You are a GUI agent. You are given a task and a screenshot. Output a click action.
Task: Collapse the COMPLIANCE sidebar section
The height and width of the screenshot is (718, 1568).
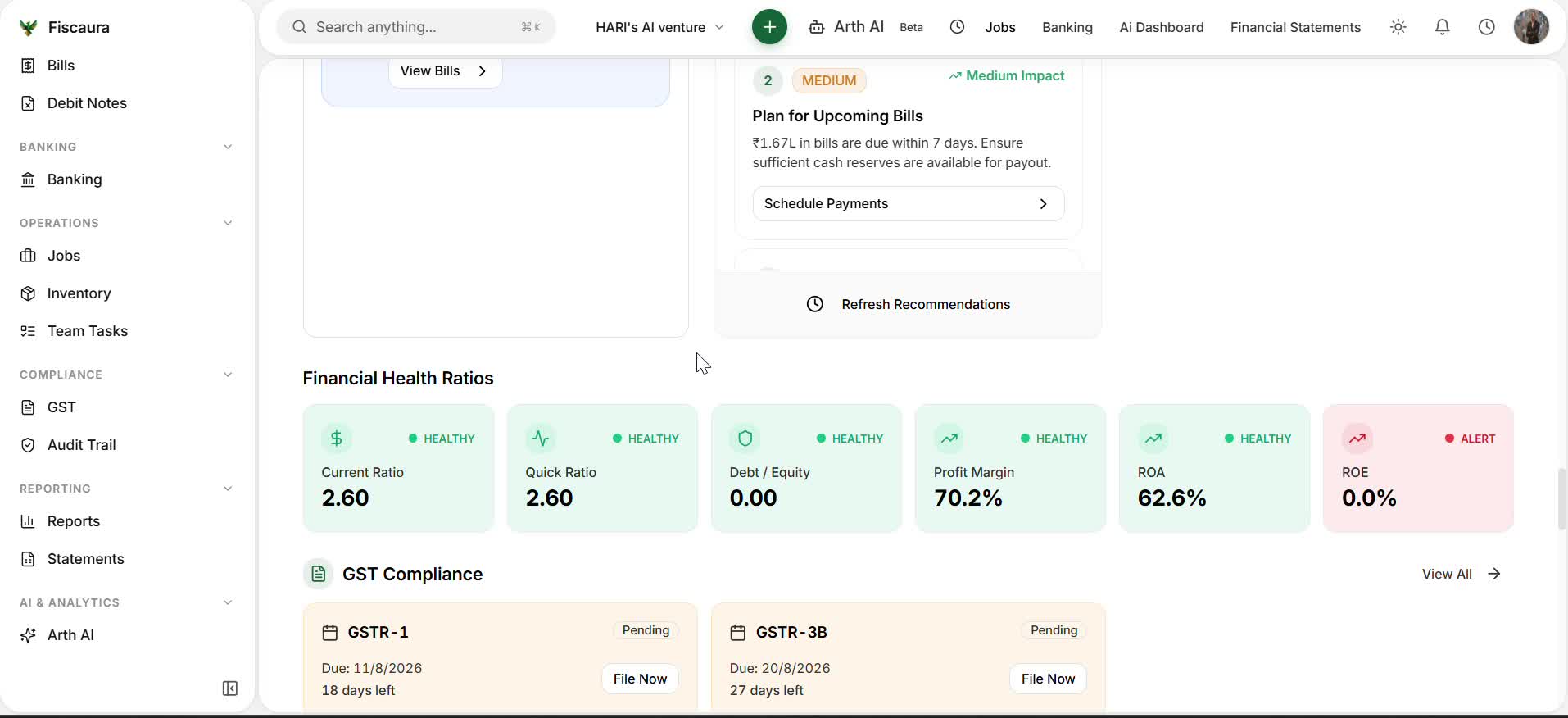(x=228, y=375)
